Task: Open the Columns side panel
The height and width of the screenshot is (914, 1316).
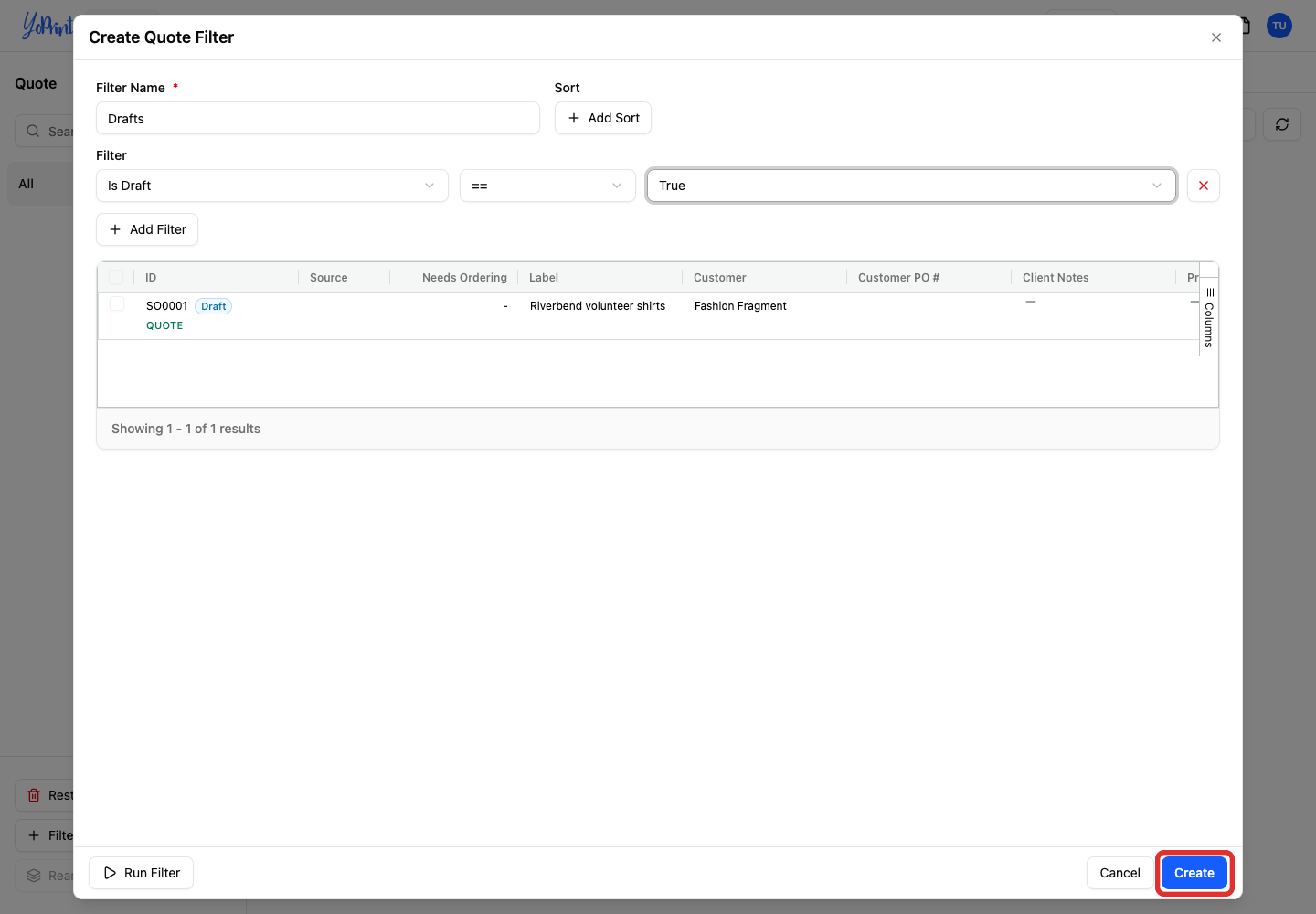Action: pos(1208,316)
